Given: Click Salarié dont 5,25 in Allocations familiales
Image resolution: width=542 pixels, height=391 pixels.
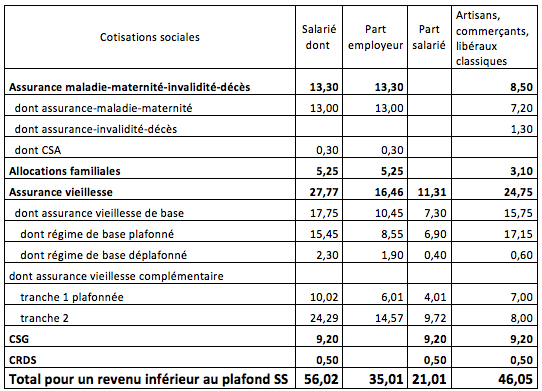Looking at the screenshot, I should point(327,171).
